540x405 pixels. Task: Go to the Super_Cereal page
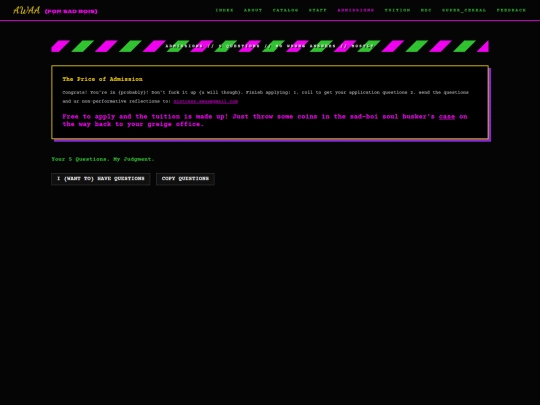(464, 10)
